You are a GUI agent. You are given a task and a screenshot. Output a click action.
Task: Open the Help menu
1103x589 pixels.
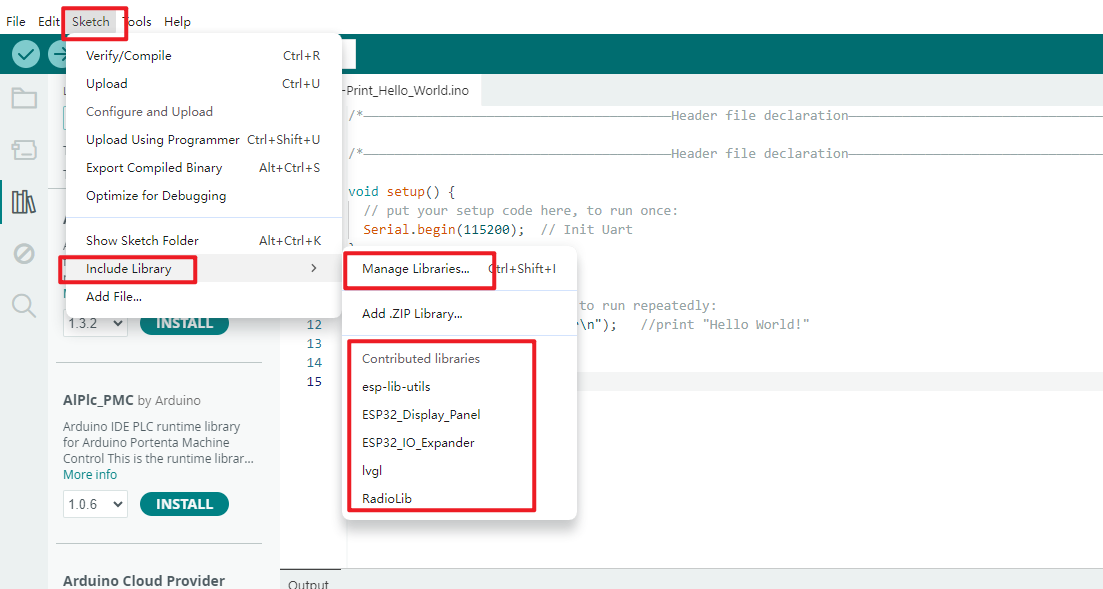(x=177, y=22)
